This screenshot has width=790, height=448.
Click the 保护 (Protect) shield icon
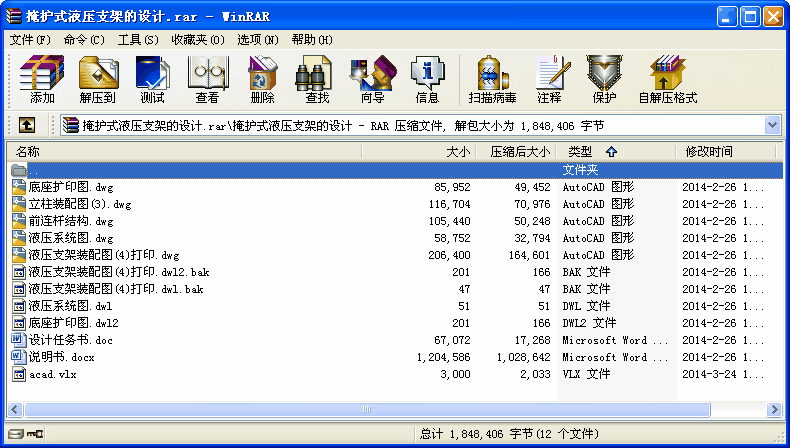click(604, 79)
